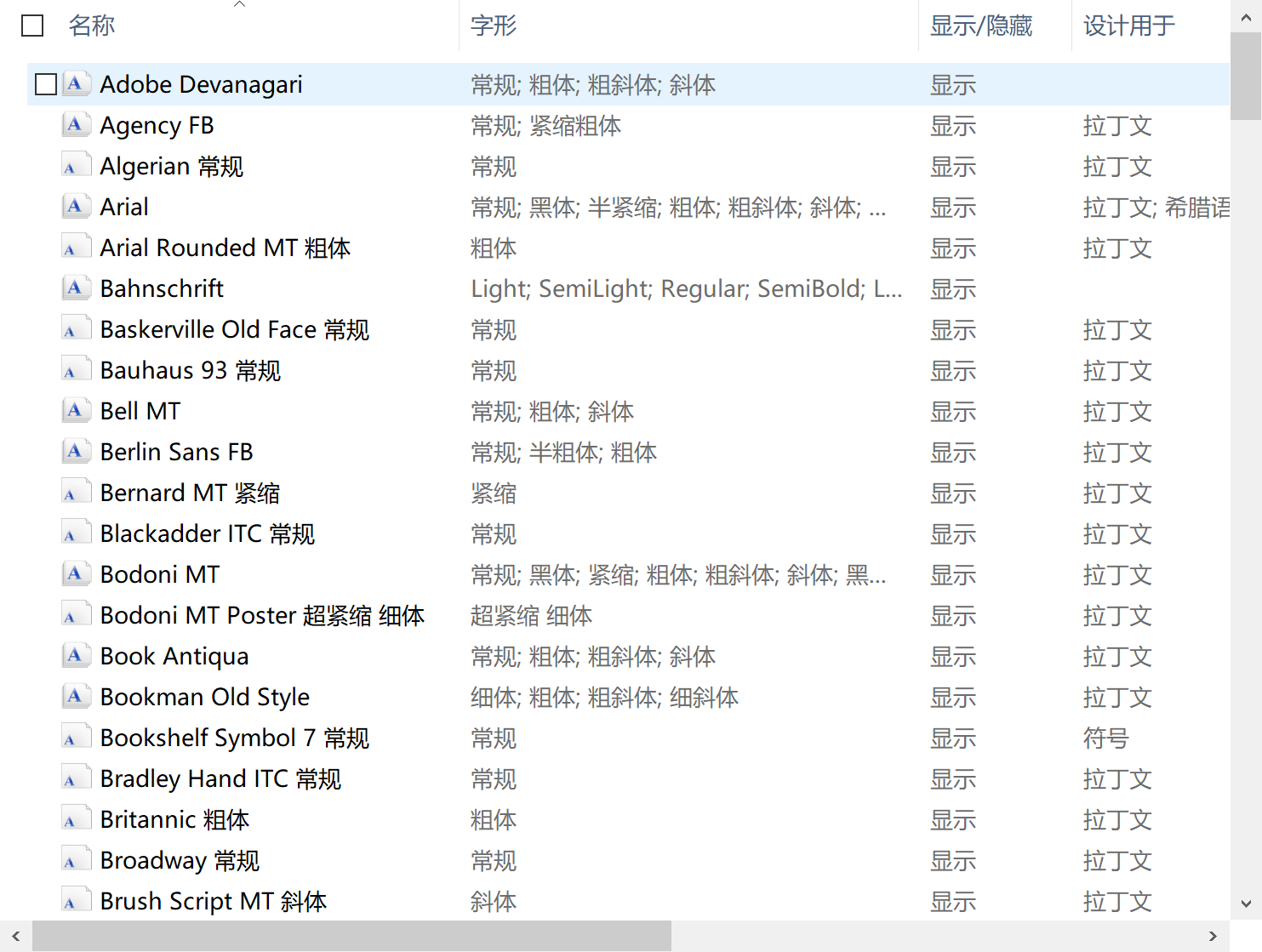Select Baskerville Old Face 常规 name

[235, 329]
